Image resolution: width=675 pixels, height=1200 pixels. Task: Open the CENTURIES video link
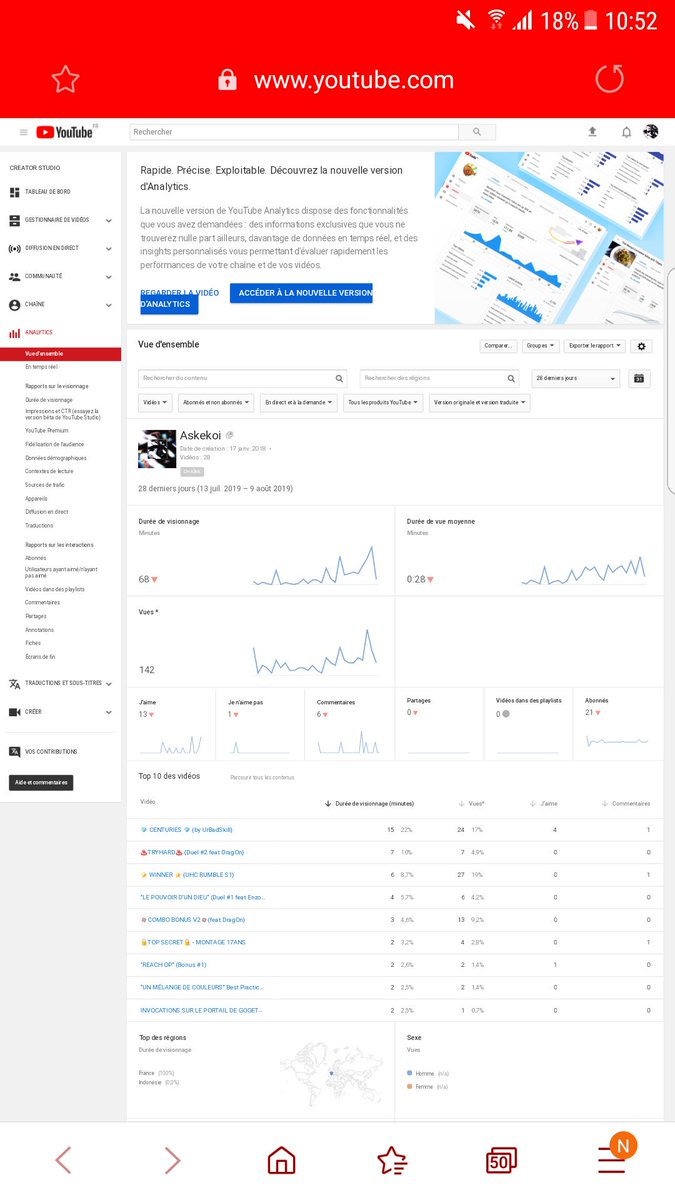[x=186, y=830]
